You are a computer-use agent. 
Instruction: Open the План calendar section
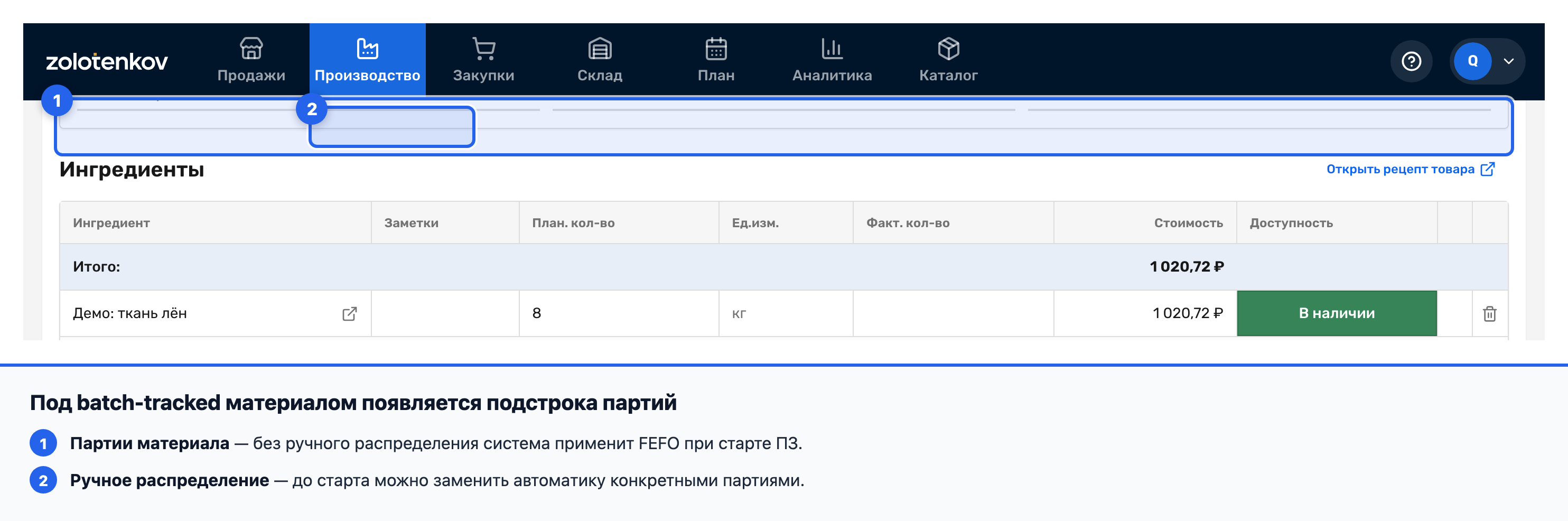[x=716, y=60]
